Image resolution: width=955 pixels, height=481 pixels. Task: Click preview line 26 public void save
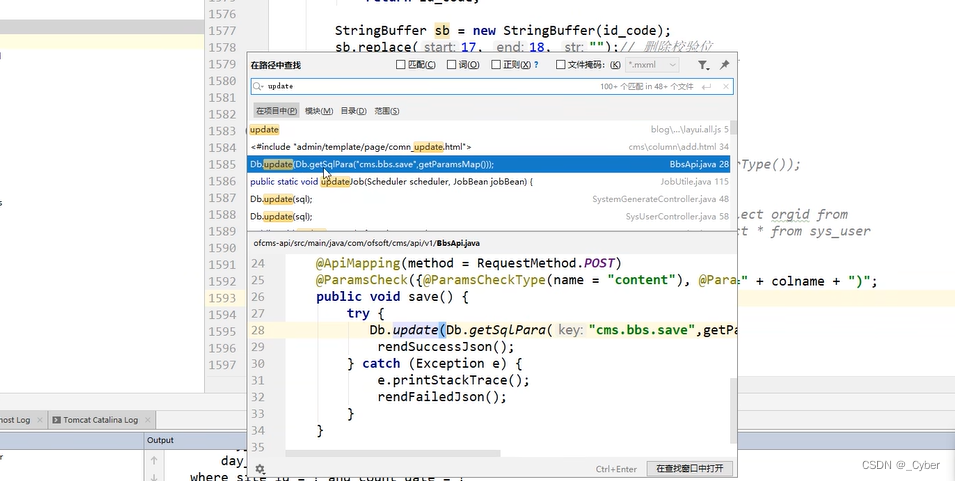click(x=392, y=297)
